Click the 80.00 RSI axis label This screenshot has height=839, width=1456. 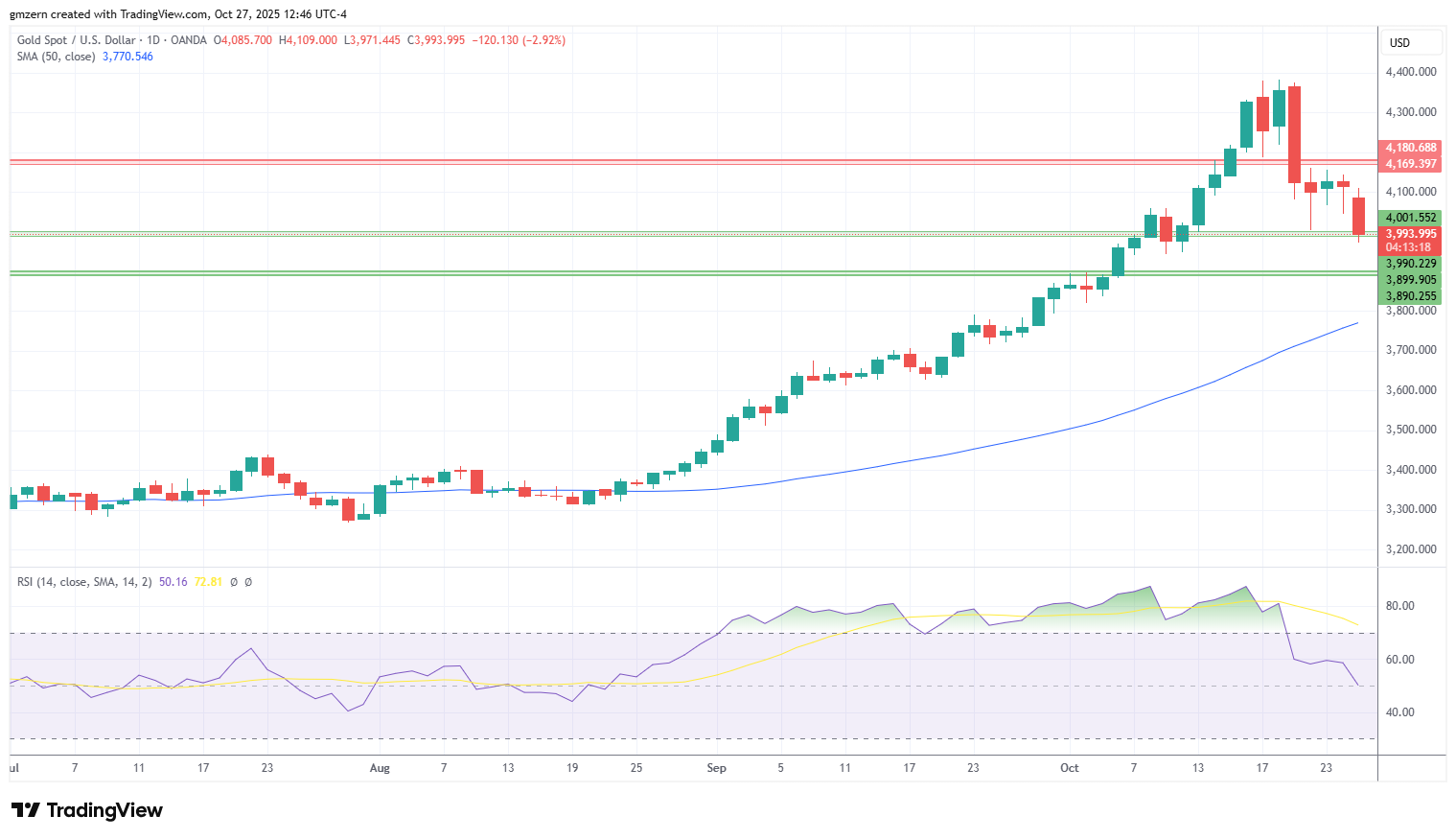1400,606
